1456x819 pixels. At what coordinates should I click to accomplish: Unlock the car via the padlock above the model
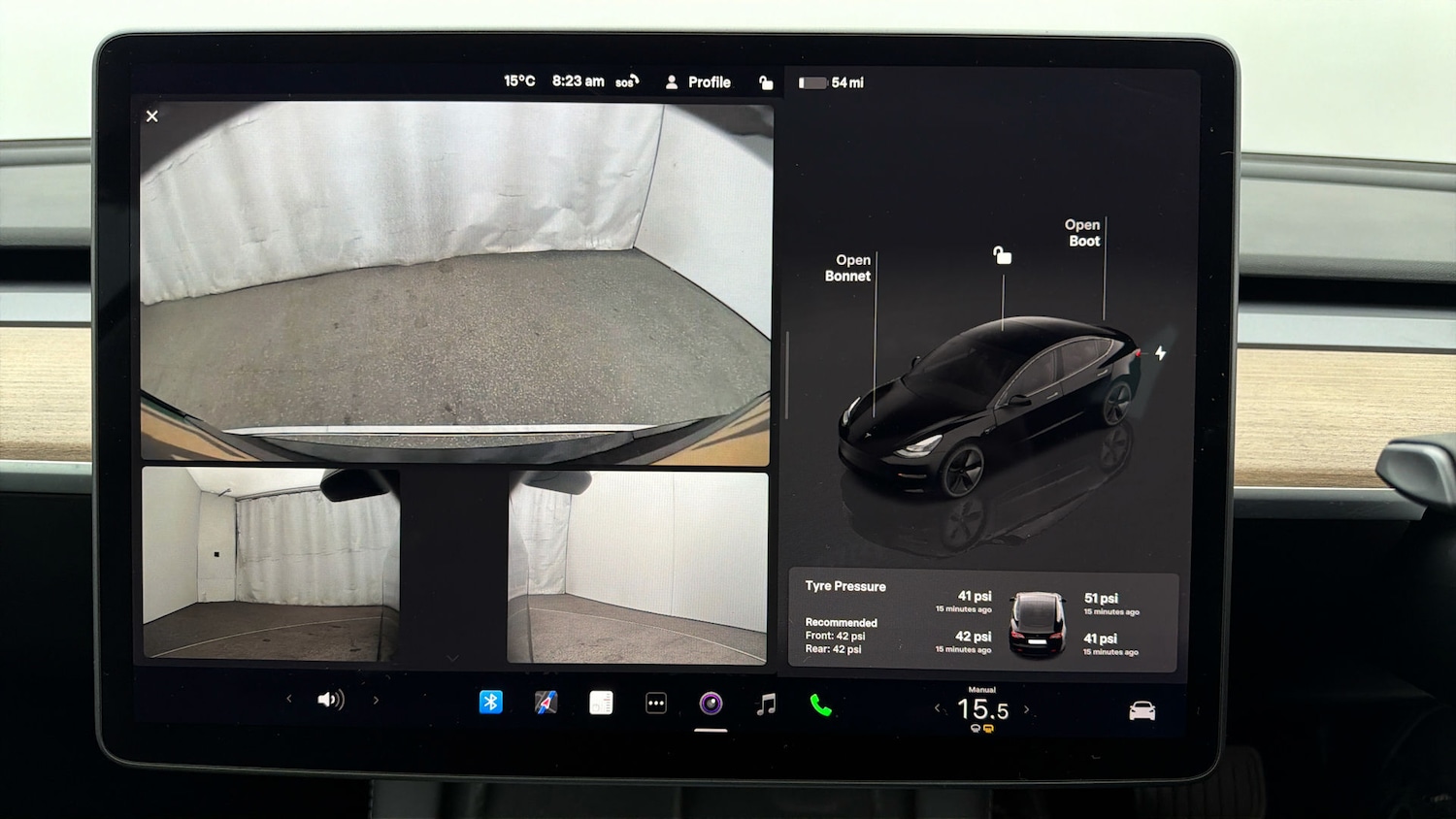pos(1002,254)
